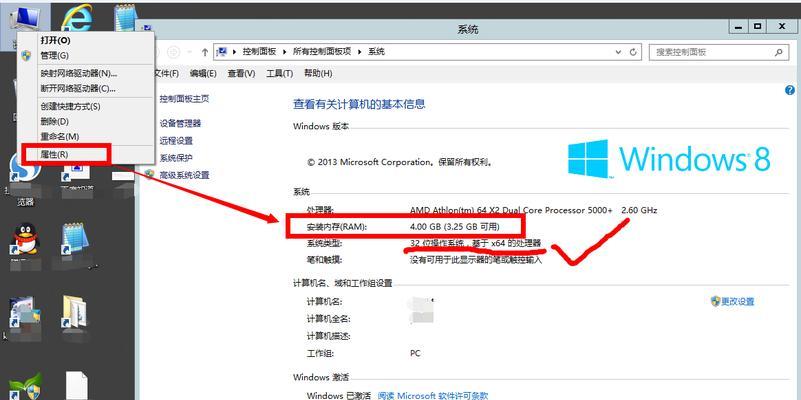Open the 控制面板主页 link
801x400 pixels.
184,99
